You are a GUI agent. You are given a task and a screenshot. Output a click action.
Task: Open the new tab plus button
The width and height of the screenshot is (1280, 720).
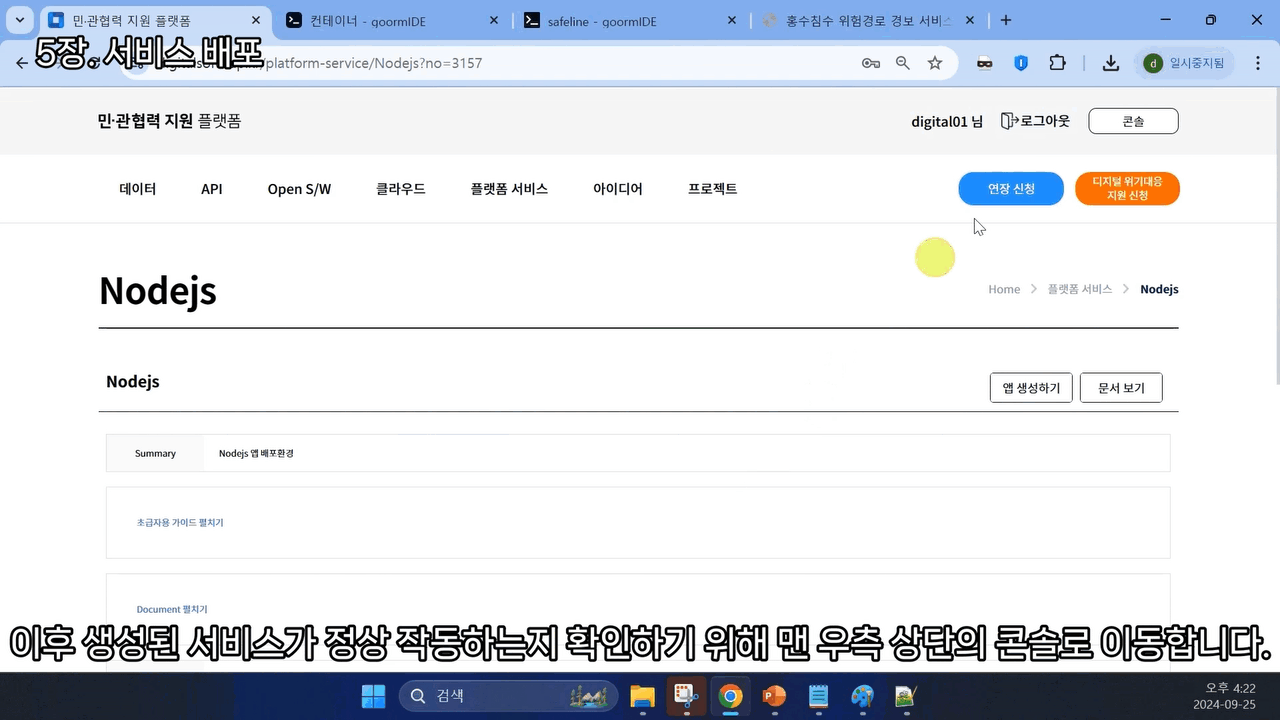[x=1006, y=20]
